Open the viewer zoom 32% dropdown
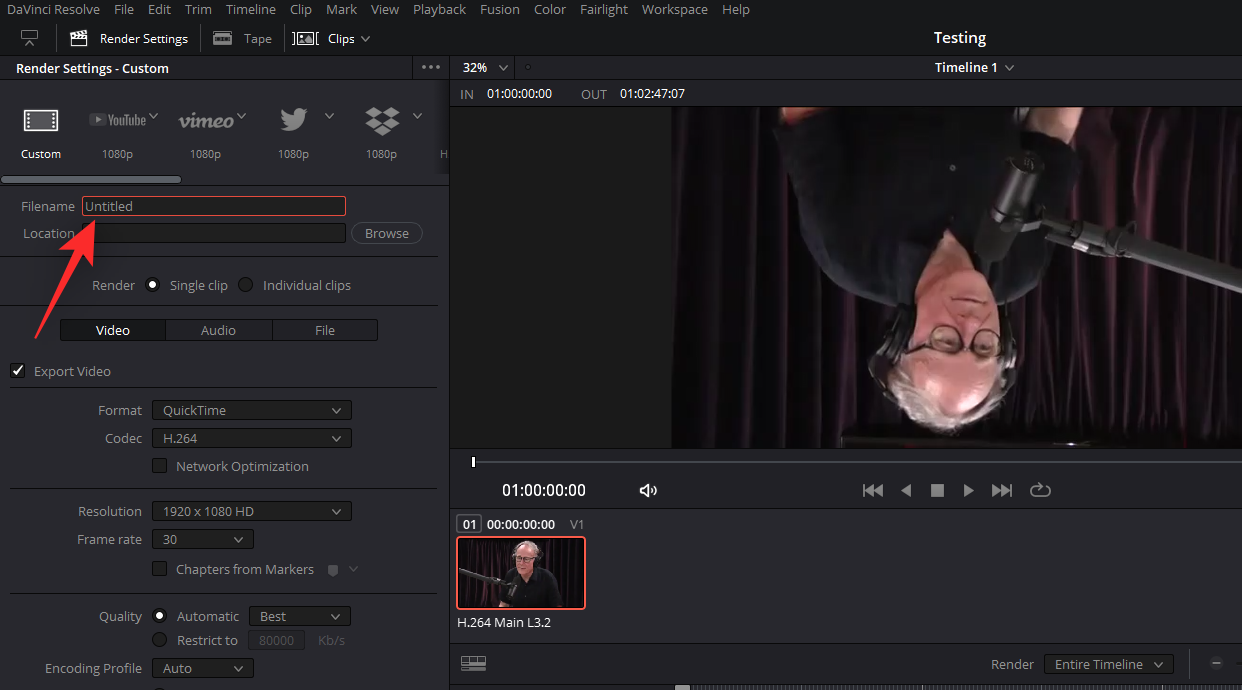1242x690 pixels. (486, 67)
